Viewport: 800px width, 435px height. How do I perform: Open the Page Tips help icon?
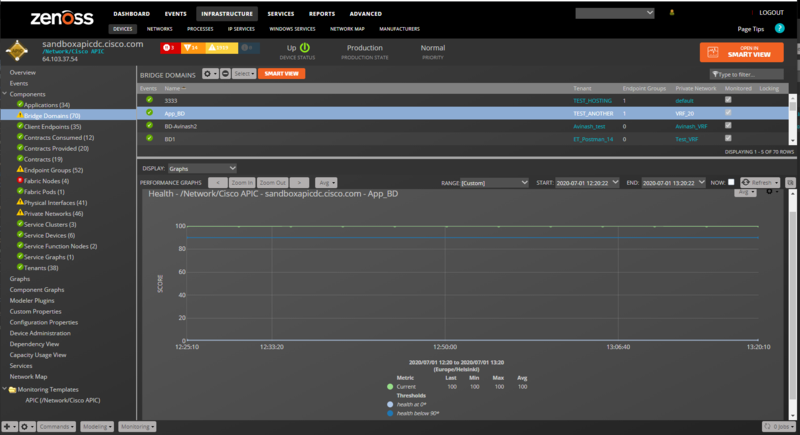coord(780,29)
